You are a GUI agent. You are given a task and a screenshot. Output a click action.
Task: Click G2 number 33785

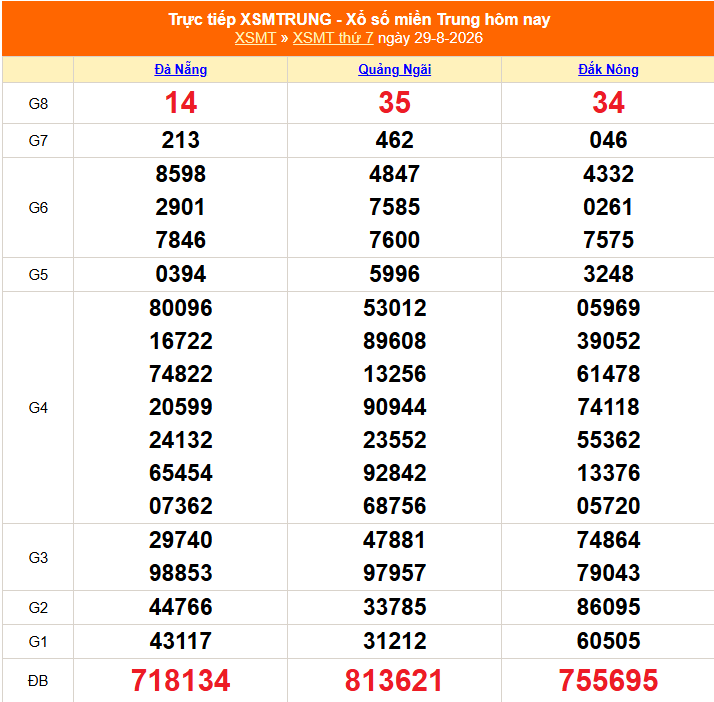pyautogui.click(x=394, y=607)
